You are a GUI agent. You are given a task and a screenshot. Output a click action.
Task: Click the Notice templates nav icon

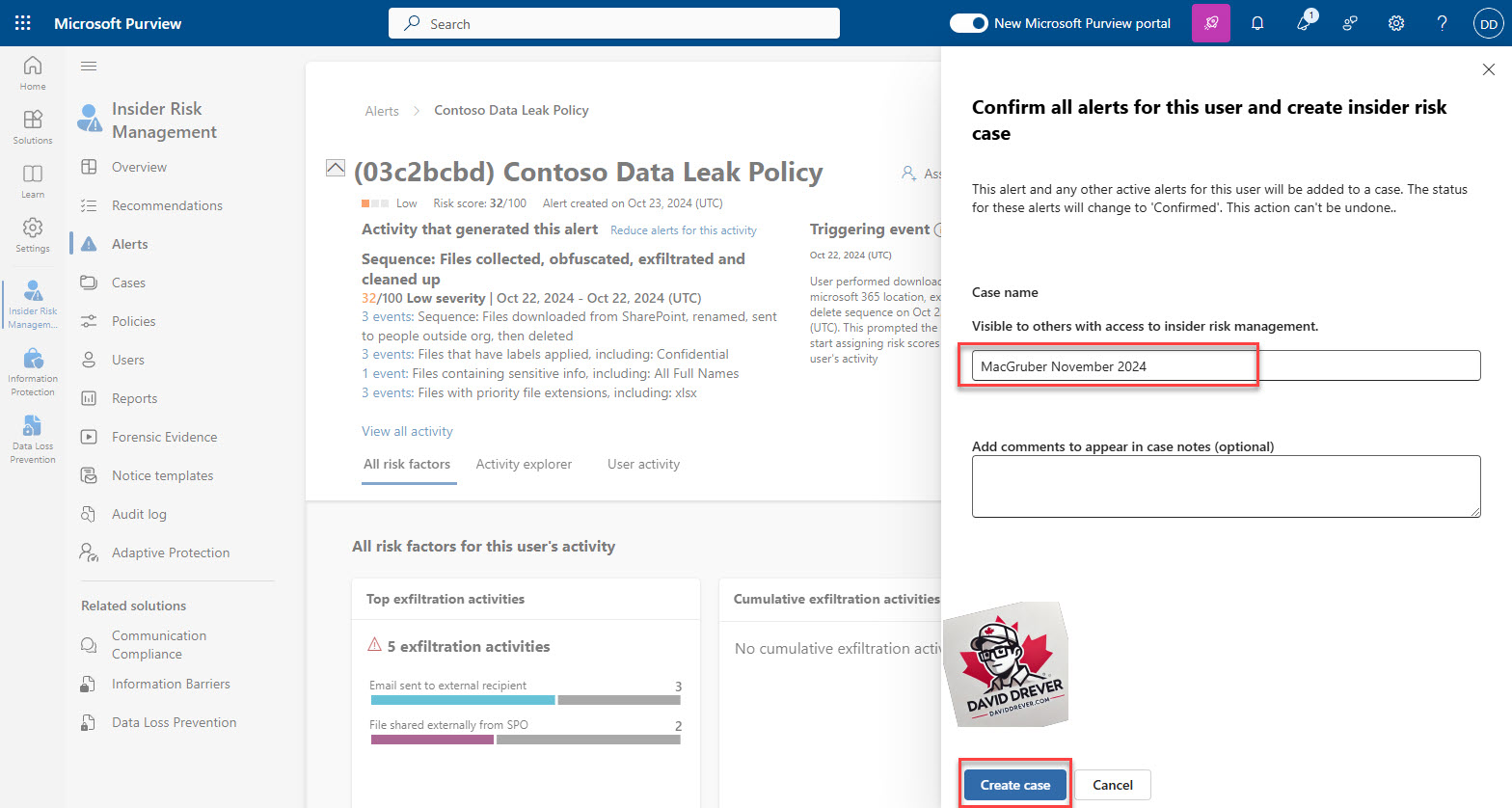tap(89, 475)
